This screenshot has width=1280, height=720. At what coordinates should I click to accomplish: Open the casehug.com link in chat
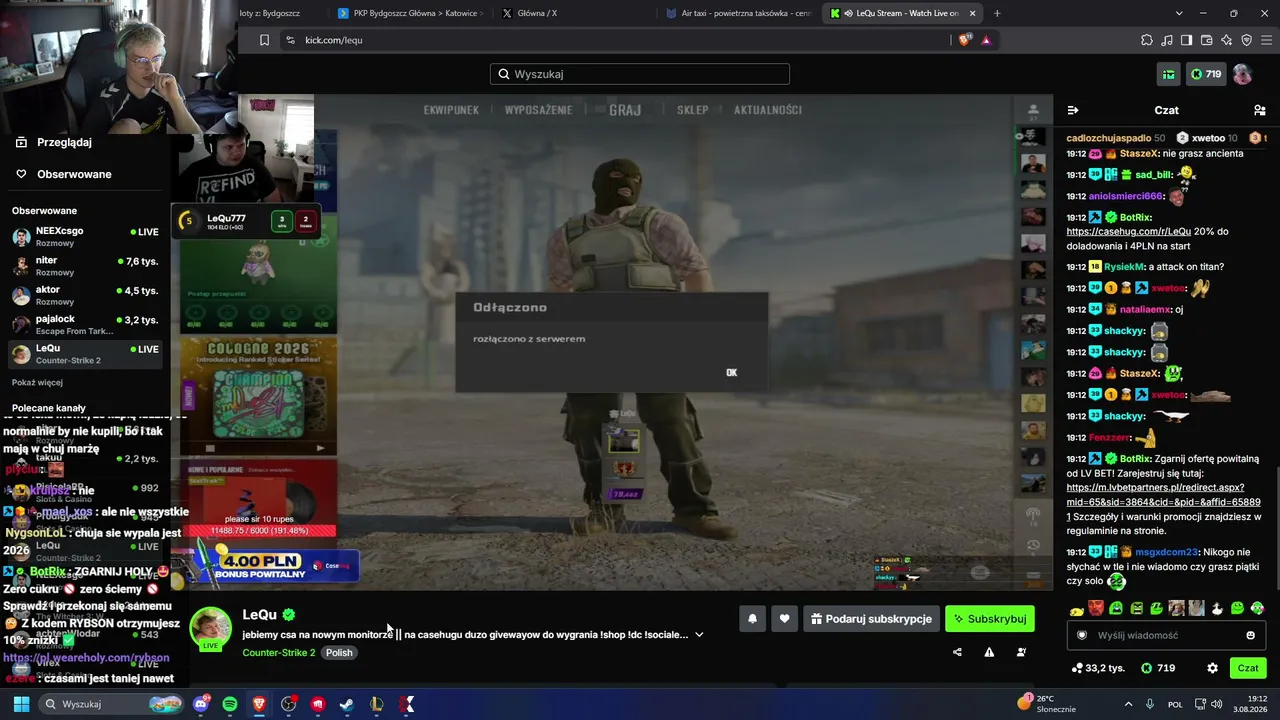coord(1128,231)
